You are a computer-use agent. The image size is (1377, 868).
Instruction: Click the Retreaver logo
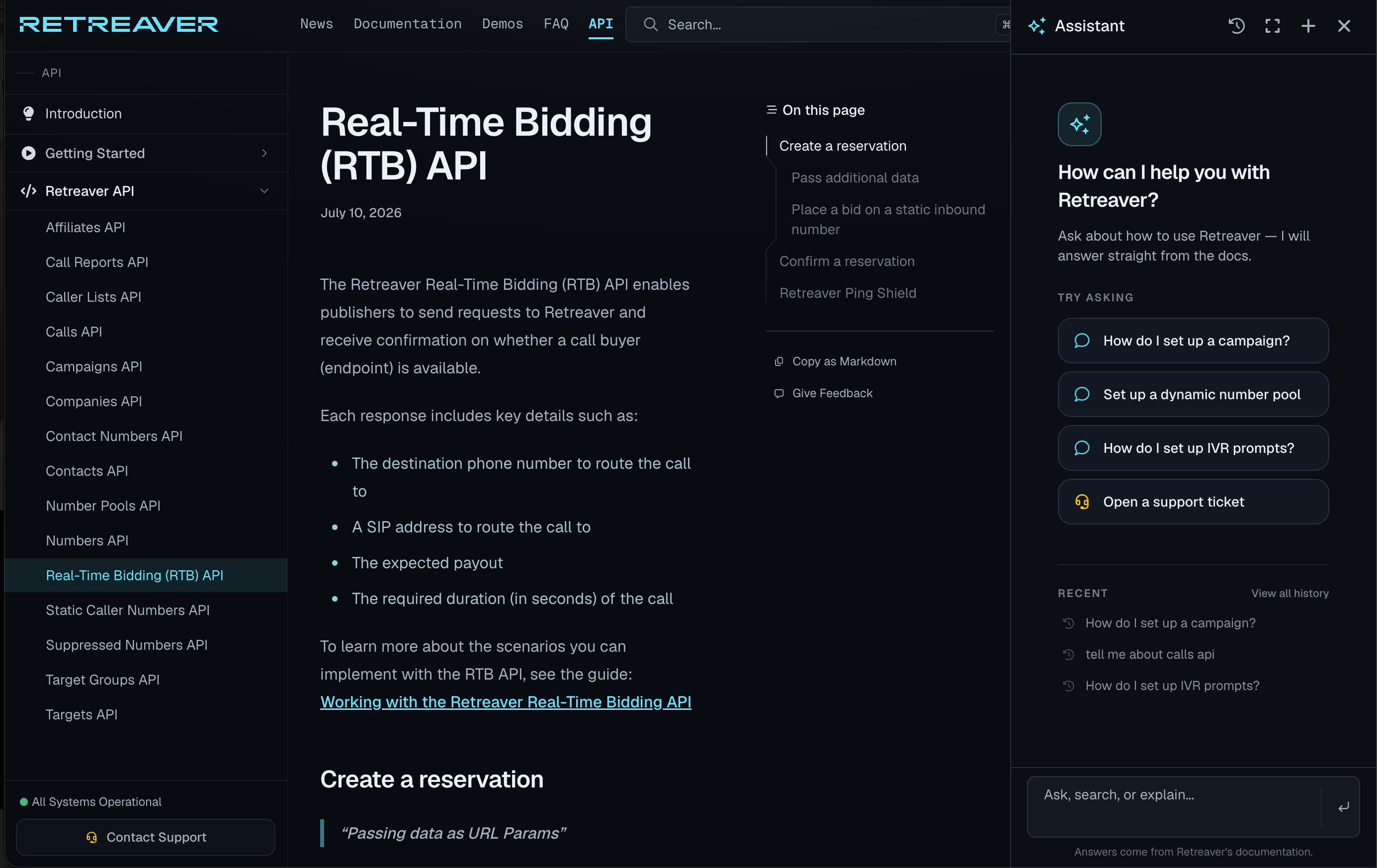[x=119, y=24]
